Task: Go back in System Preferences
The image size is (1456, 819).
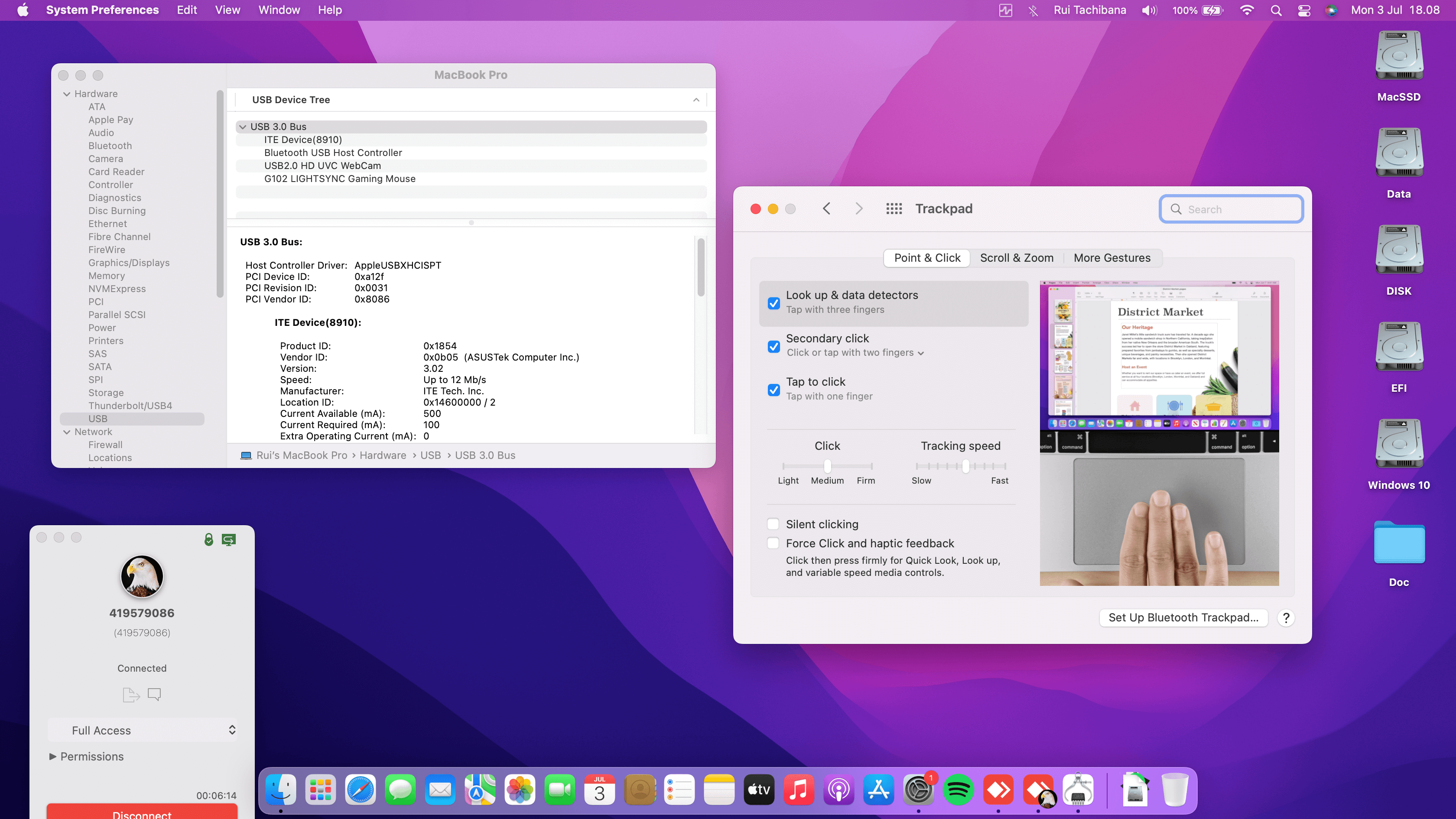Action: coord(826,209)
